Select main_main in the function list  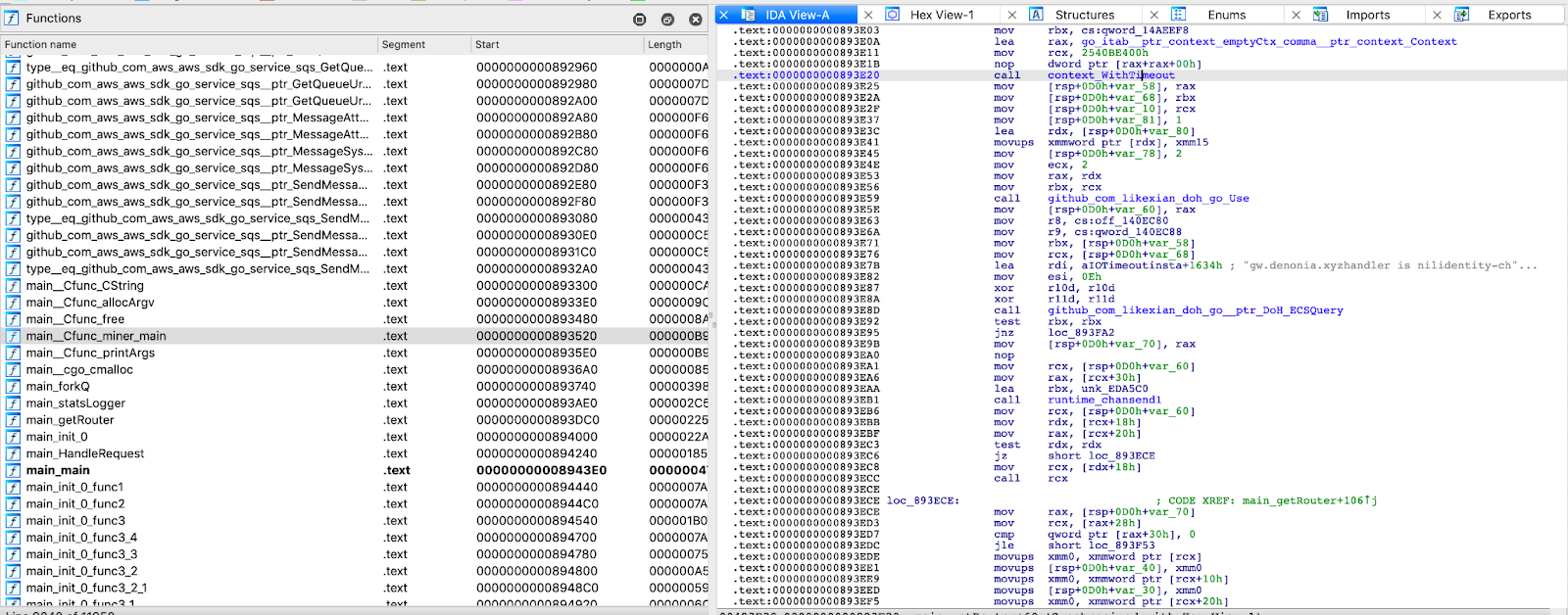click(x=58, y=470)
